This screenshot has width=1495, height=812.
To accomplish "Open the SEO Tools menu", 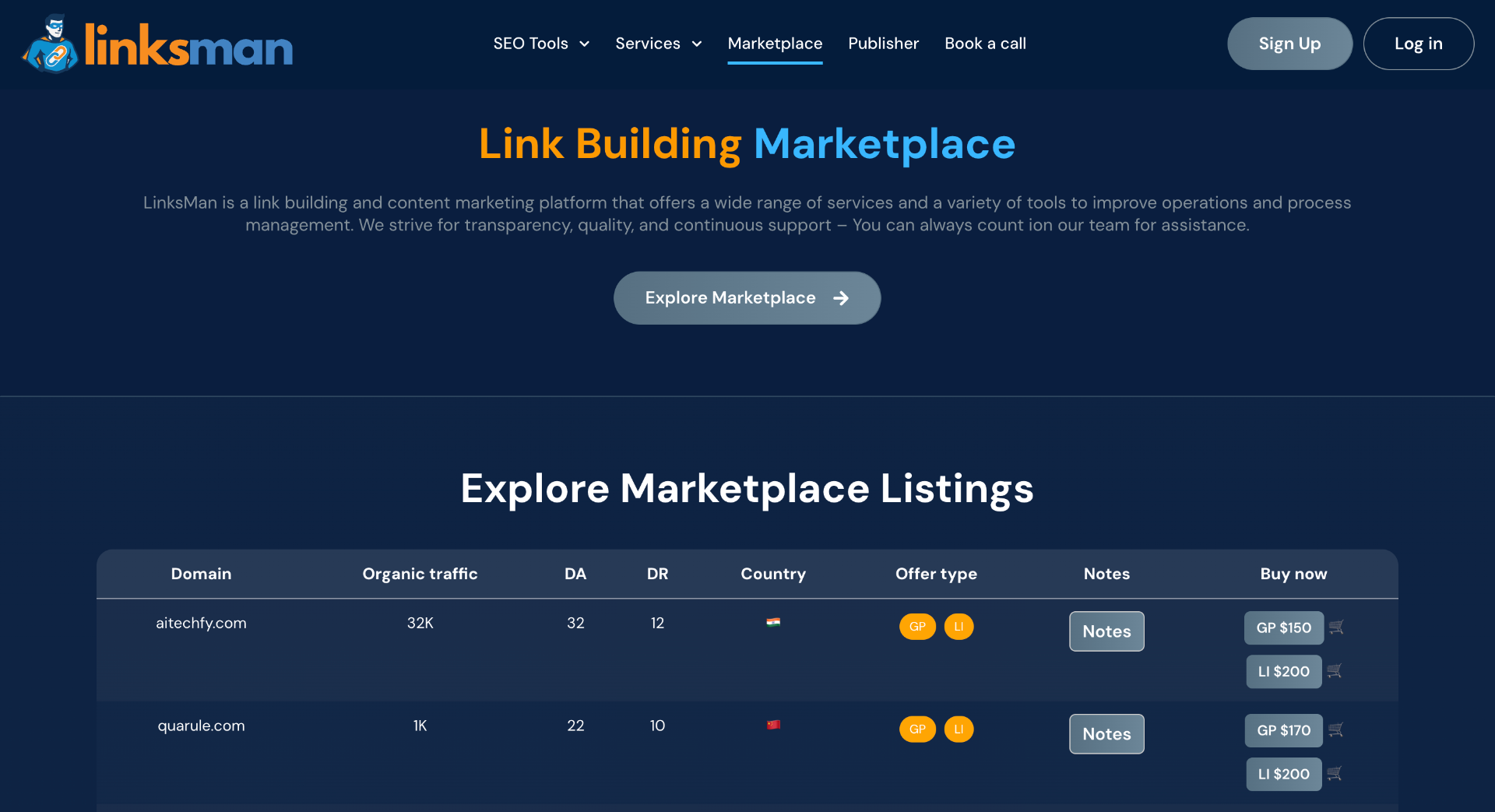I will pos(530,44).
